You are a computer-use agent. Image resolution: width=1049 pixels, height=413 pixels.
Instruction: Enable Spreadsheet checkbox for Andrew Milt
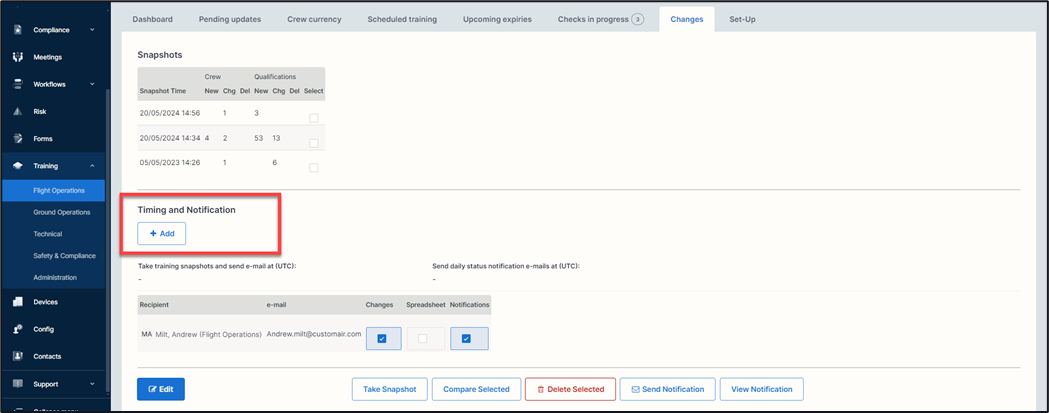pos(423,339)
